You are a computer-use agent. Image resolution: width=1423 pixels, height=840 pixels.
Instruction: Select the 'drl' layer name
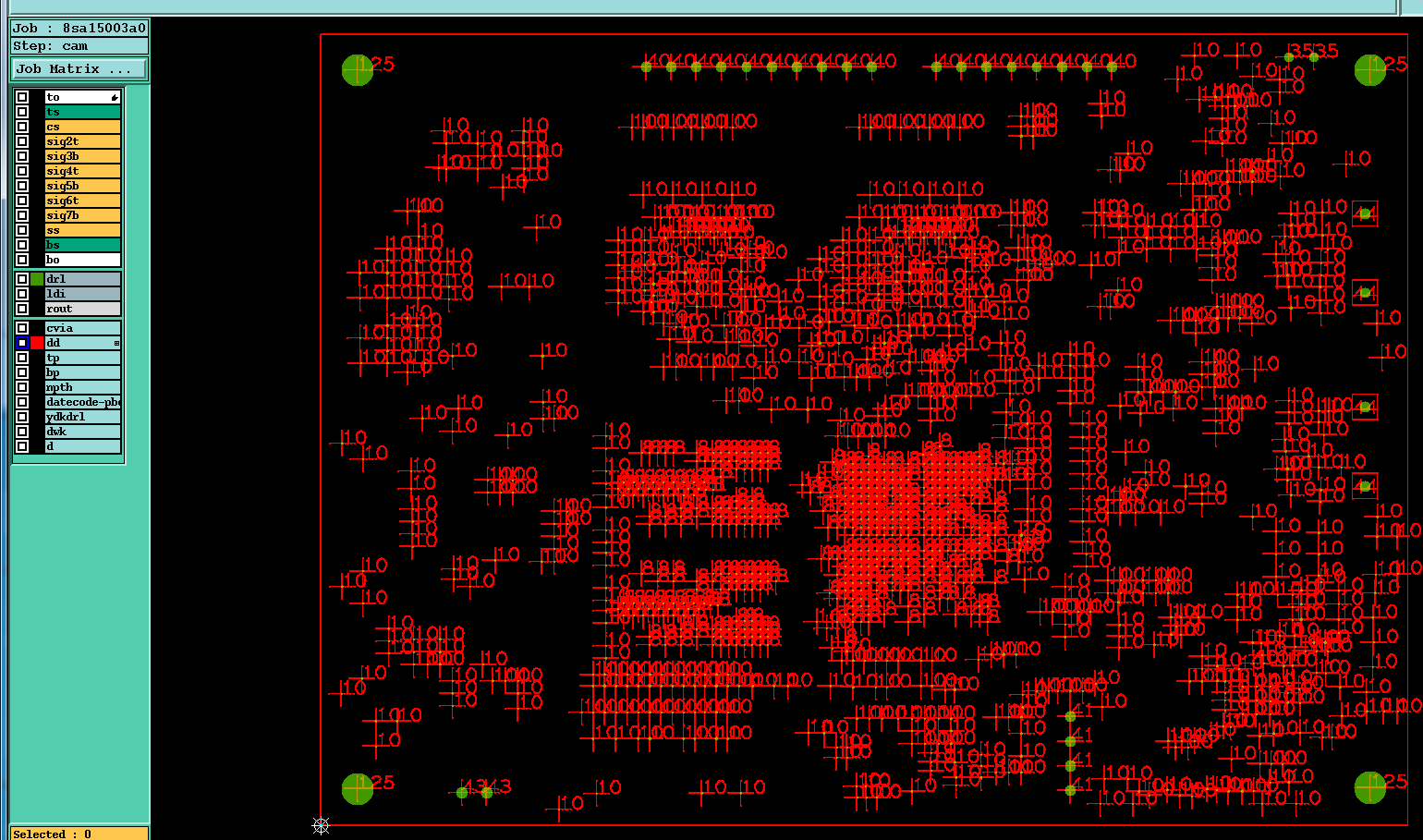coord(83,279)
